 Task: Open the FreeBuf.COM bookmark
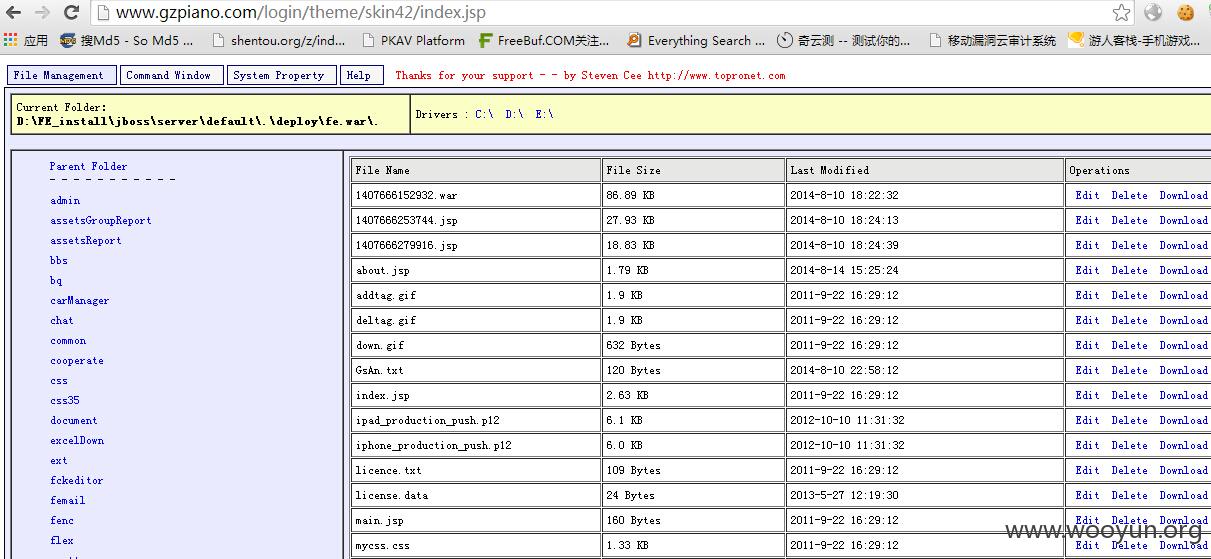(545, 41)
